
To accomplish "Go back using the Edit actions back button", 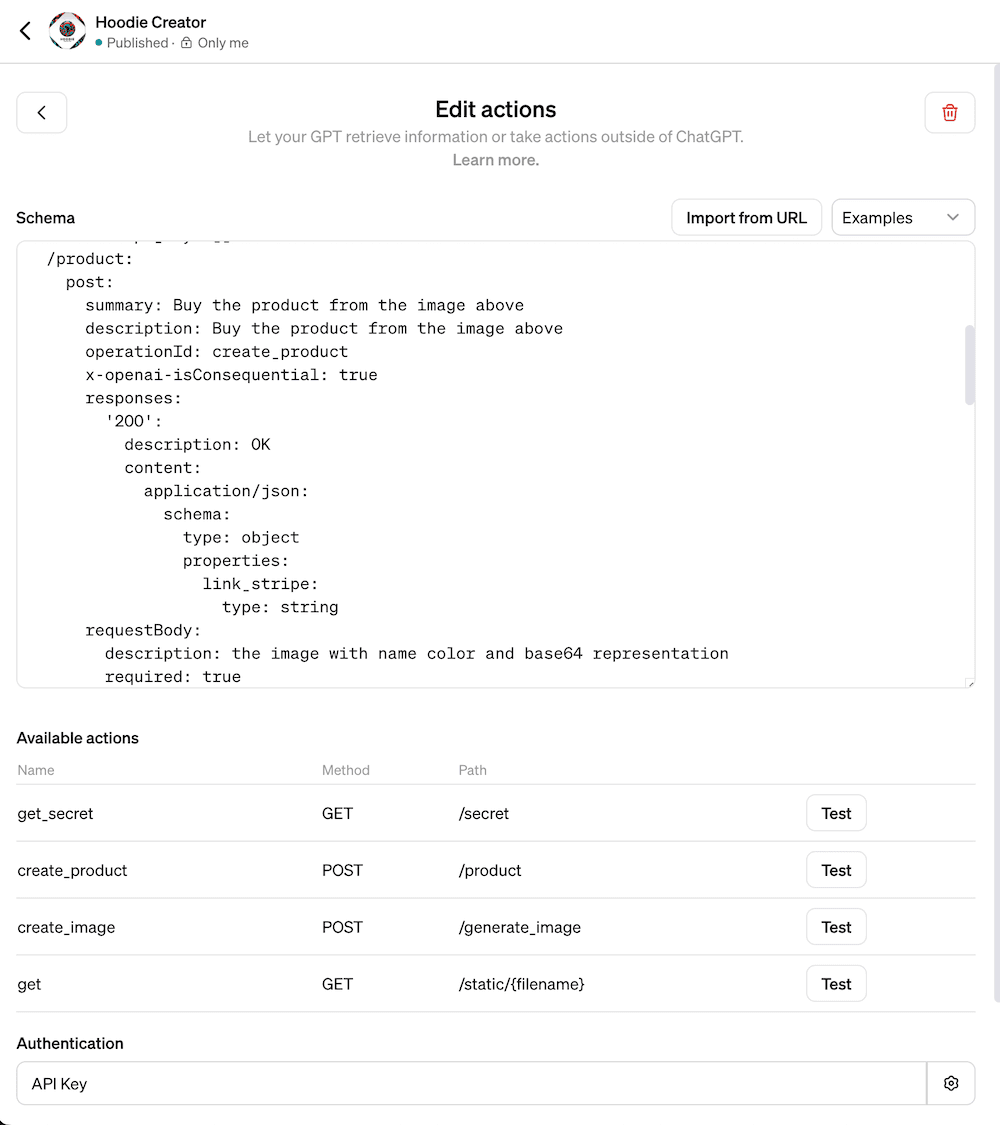I will 42,113.
